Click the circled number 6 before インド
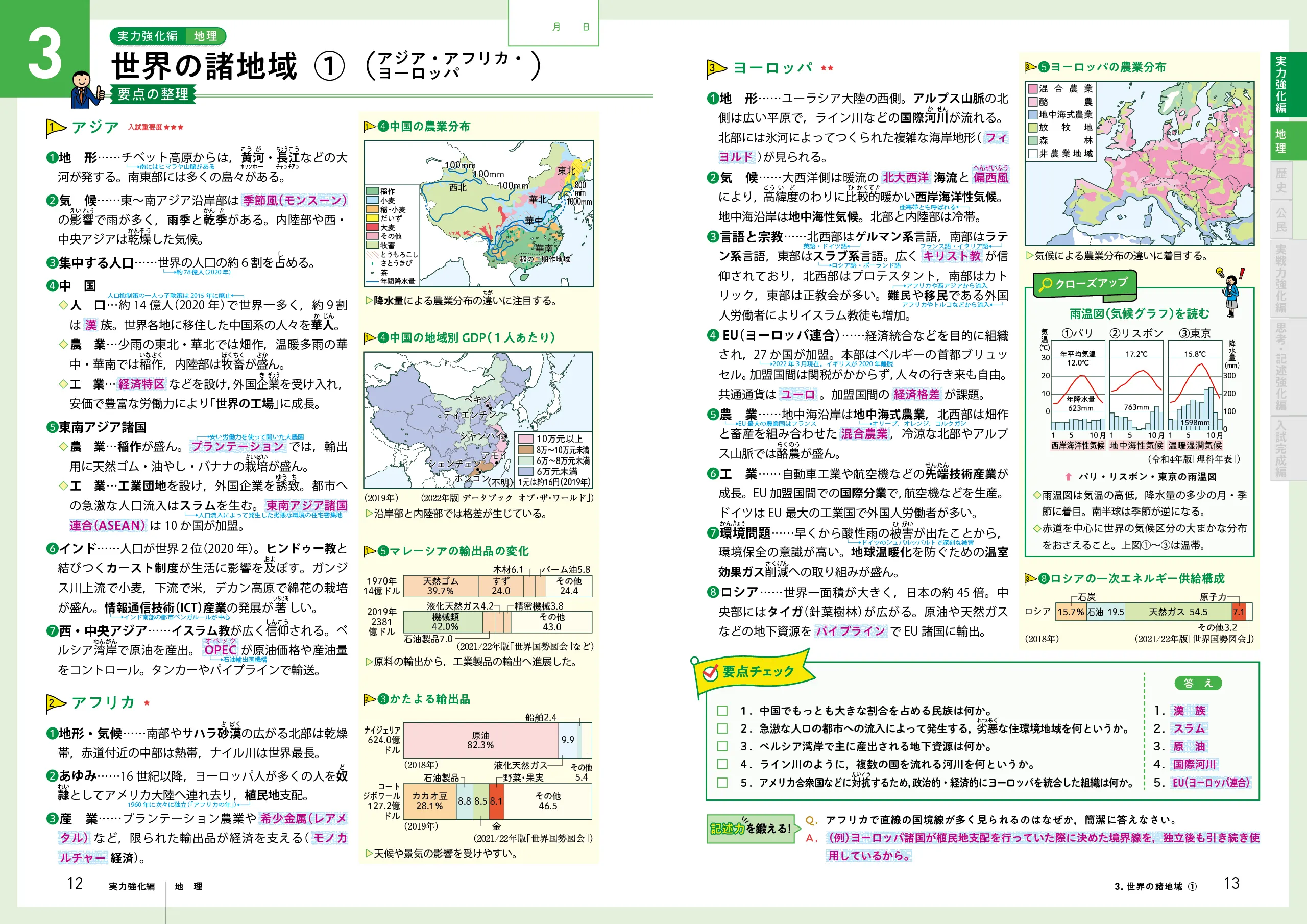The height and width of the screenshot is (924, 1307). [x=53, y=549]
